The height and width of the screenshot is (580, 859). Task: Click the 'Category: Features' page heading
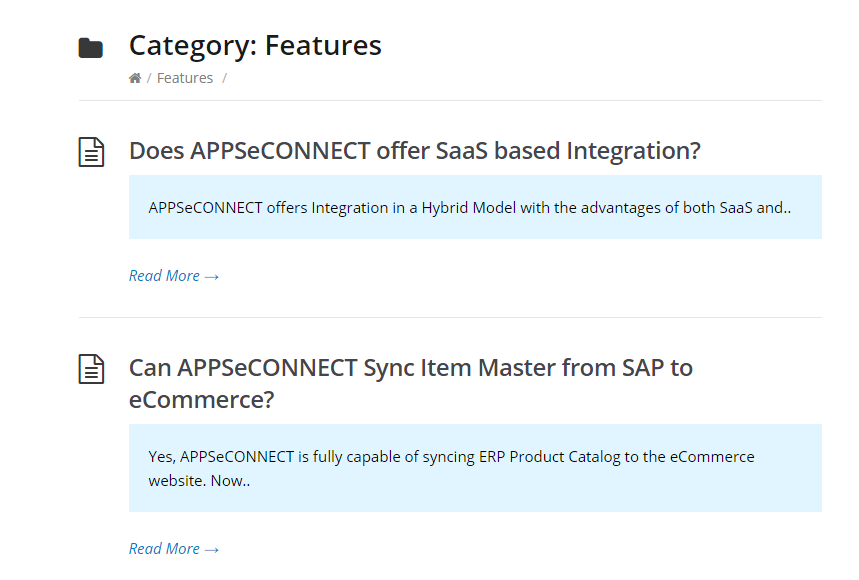click(255, 45)
